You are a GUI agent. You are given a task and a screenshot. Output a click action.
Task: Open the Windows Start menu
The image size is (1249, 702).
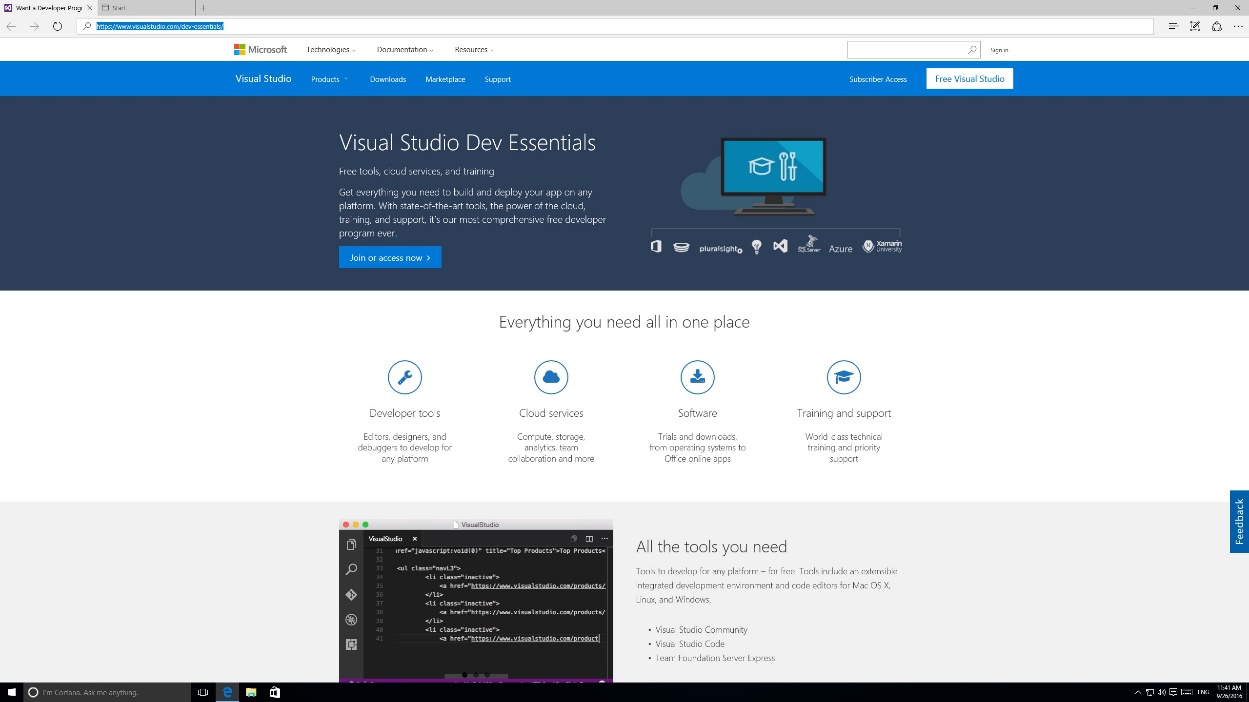tap(11, 692)
